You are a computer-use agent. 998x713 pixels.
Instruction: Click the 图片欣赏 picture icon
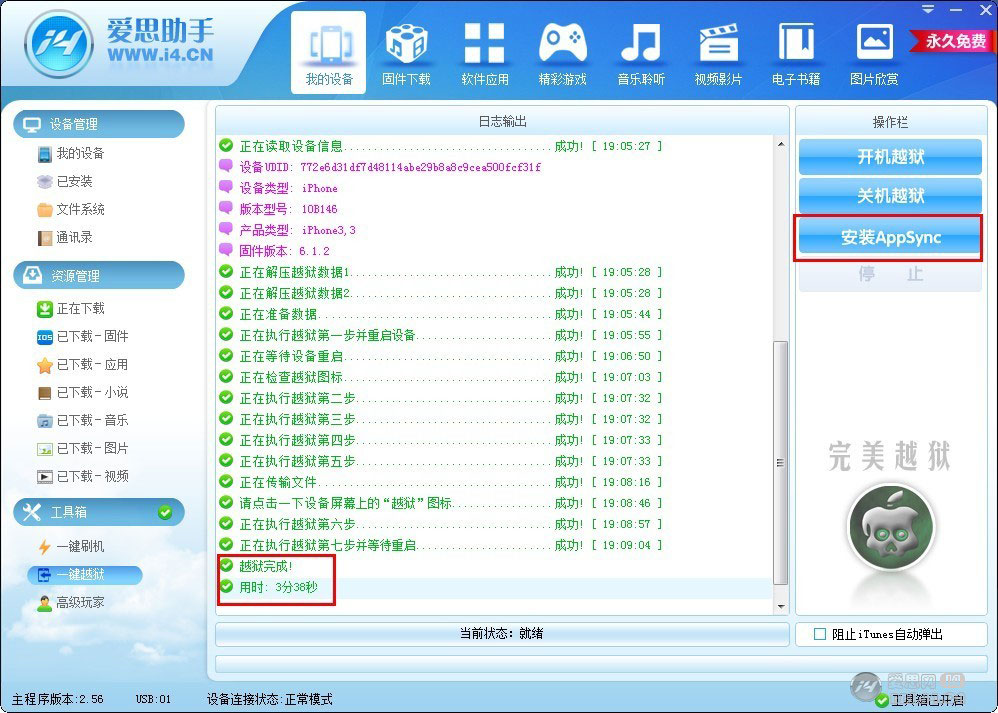coord(875,42)
